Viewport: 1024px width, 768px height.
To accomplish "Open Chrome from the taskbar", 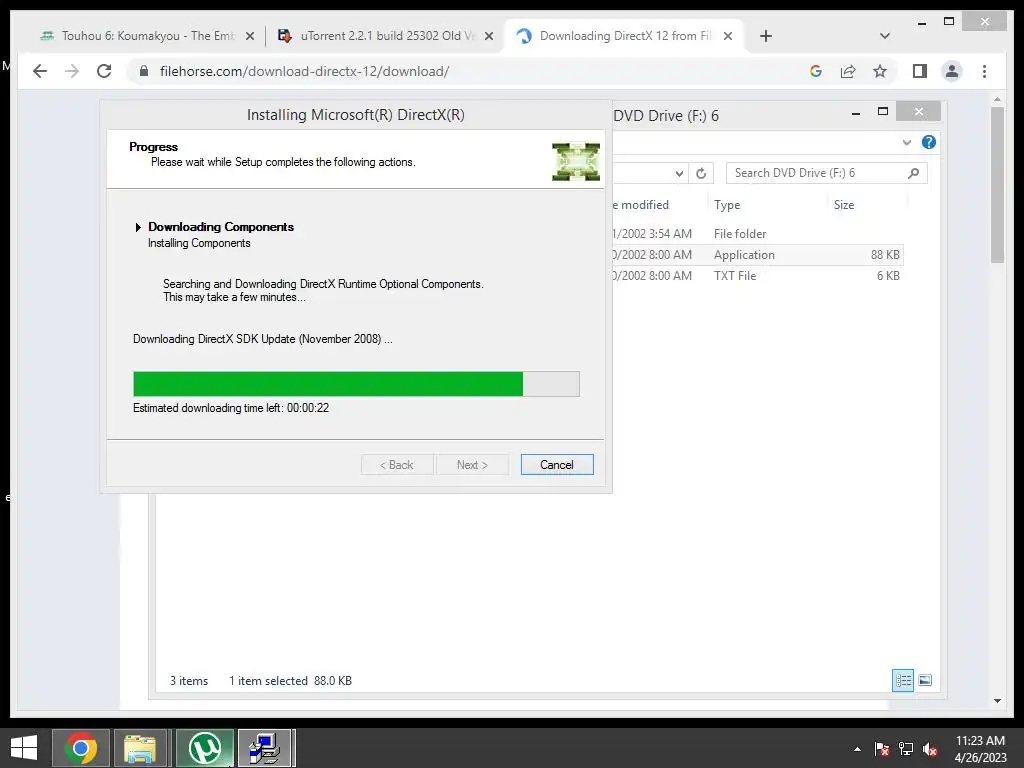I will click(x=81, y=748).
